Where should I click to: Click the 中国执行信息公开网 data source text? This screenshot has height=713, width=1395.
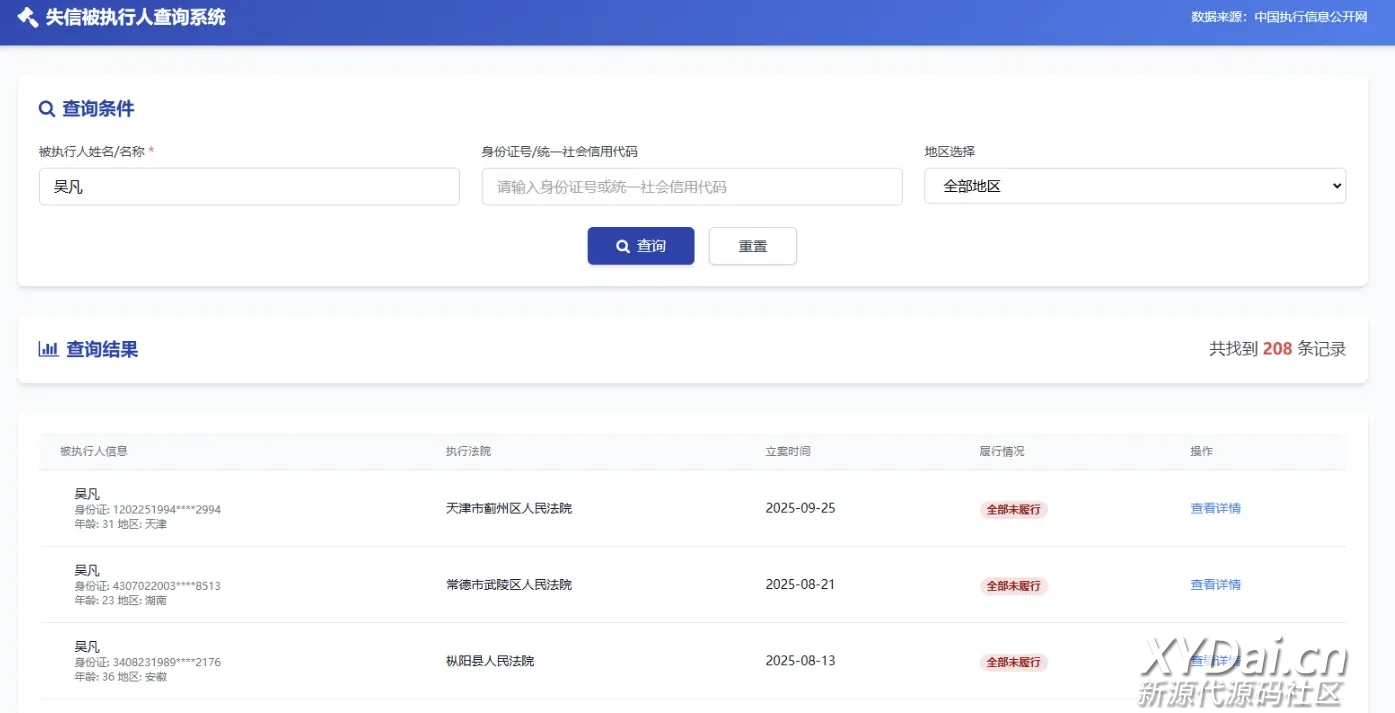point(1310,17)
